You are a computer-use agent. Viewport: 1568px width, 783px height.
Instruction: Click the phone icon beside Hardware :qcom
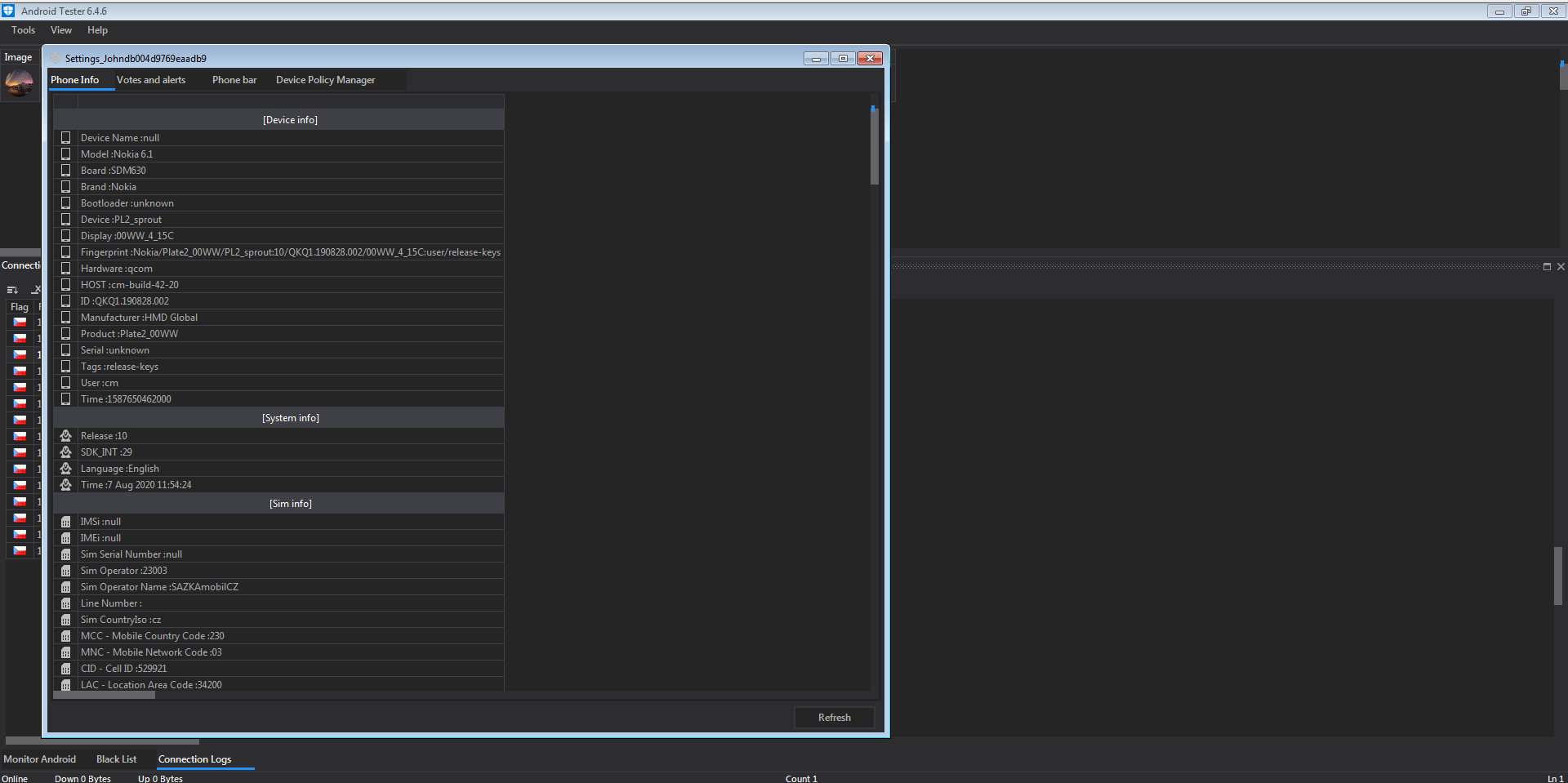pyautogui.click(x=66, y=269)
